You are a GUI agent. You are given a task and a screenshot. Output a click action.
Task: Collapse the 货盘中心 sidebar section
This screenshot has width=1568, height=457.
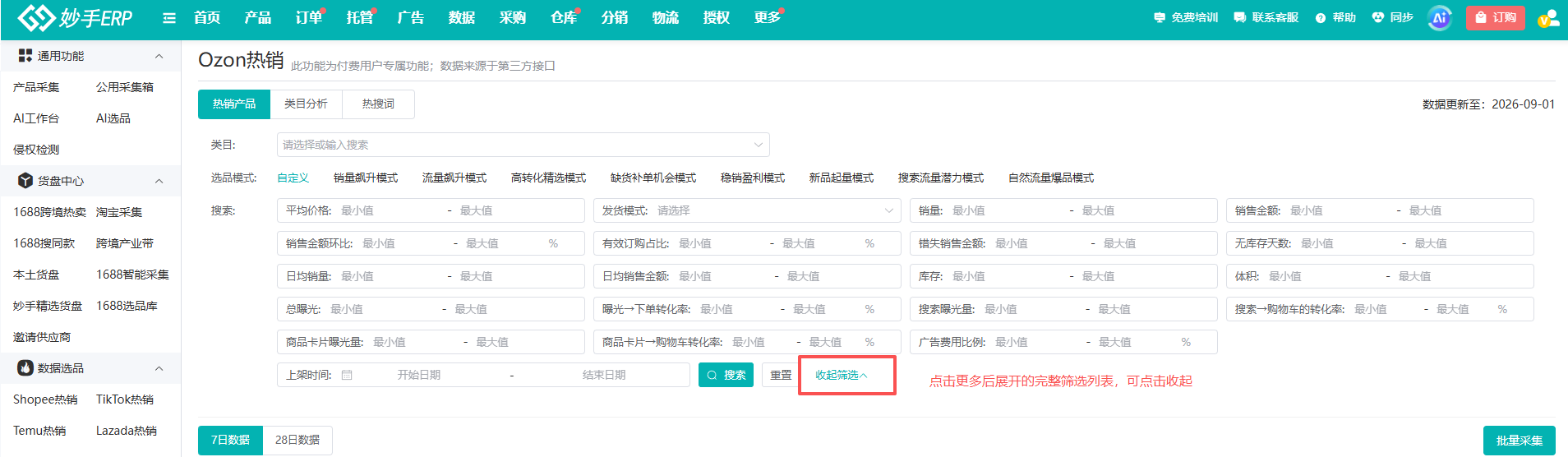tap(159, 181)
